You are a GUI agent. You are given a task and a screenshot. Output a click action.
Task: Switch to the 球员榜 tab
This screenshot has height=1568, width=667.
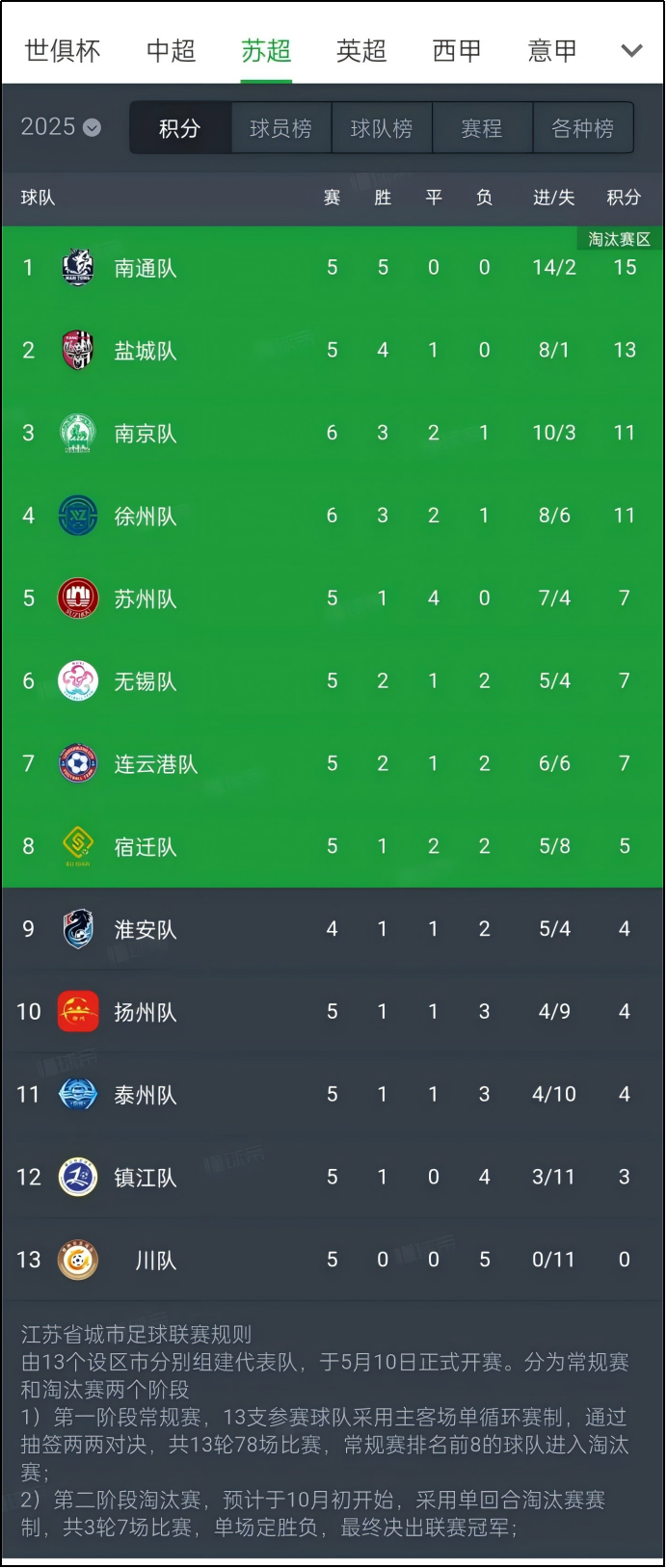coord(280,128)
